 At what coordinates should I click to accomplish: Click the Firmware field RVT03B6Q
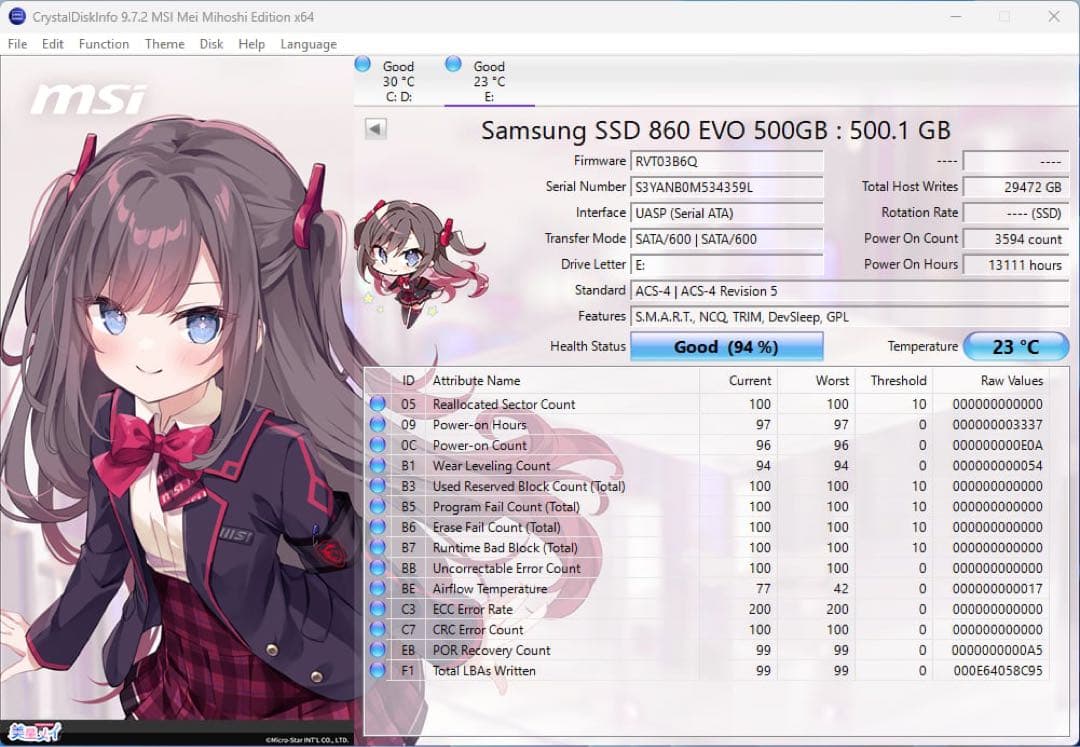(727, 161)
